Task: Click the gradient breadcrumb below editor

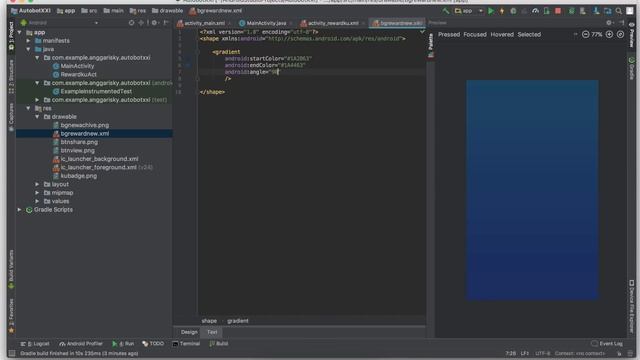Action: 238,321
